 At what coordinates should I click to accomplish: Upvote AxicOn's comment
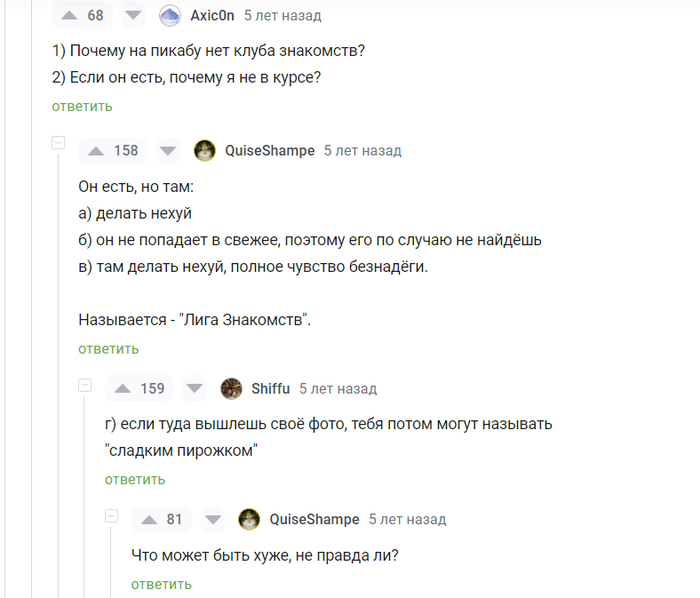click(x=68, y=16)
